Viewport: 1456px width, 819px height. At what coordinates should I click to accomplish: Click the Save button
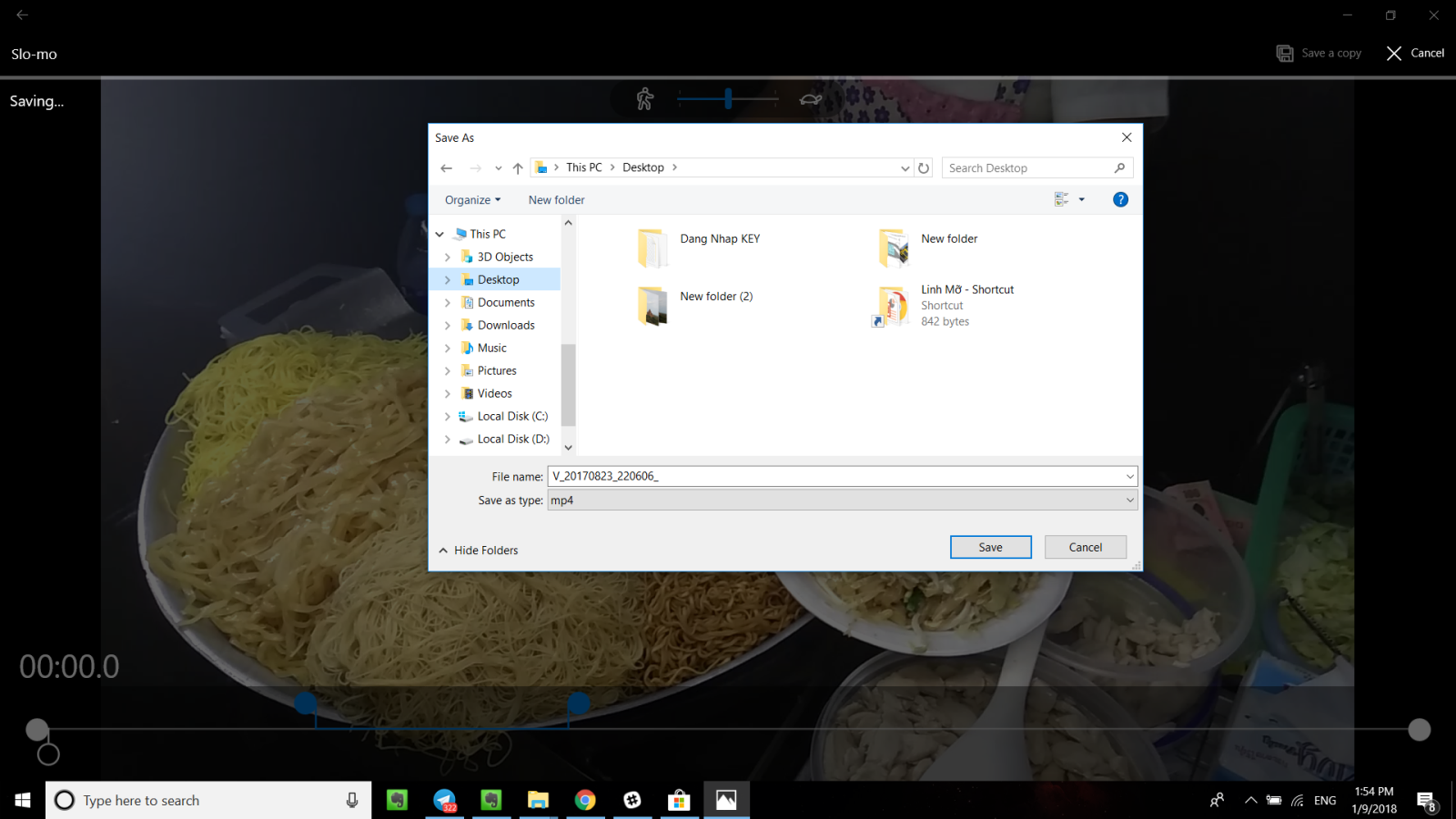coord(990,547)
